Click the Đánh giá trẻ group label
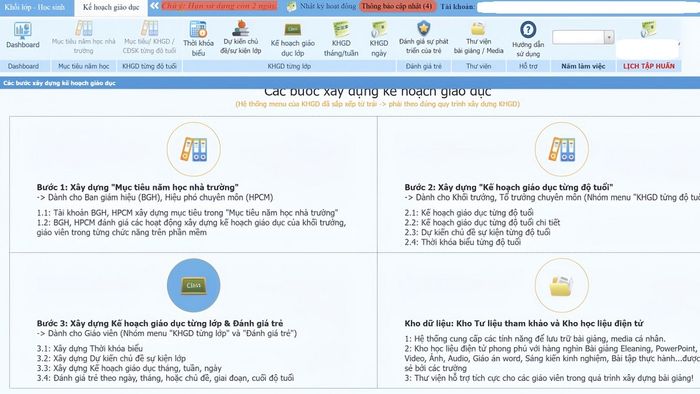 [424, 66]
